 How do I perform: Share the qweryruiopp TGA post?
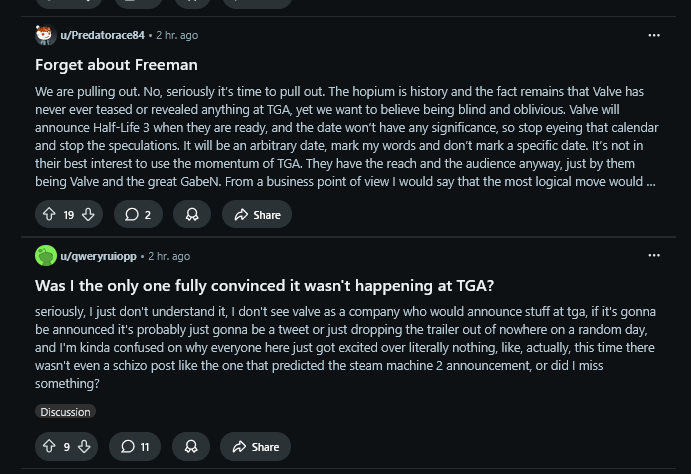pyautogui.click(x=256, y=447)
